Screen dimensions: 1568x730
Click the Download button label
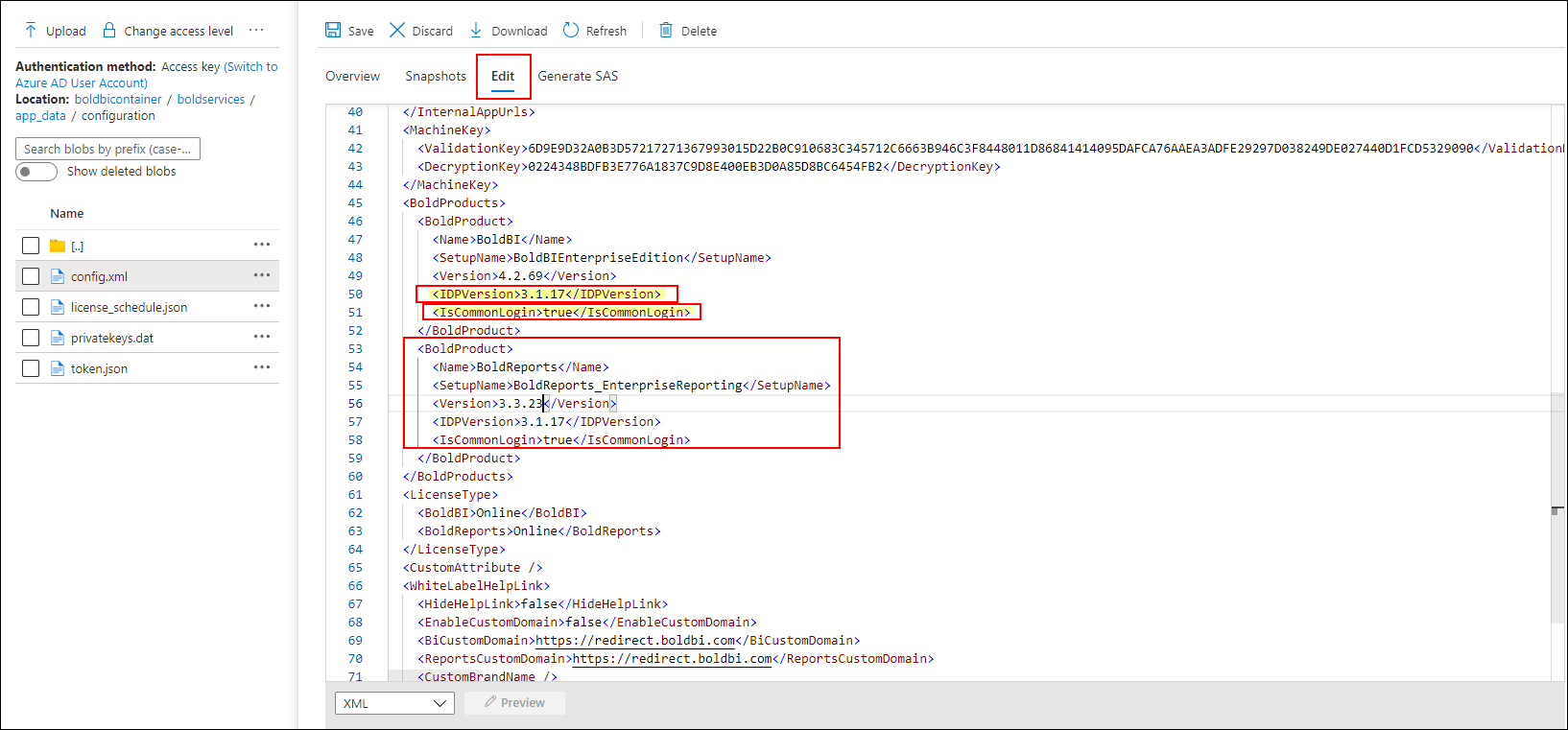coord(519,31)
